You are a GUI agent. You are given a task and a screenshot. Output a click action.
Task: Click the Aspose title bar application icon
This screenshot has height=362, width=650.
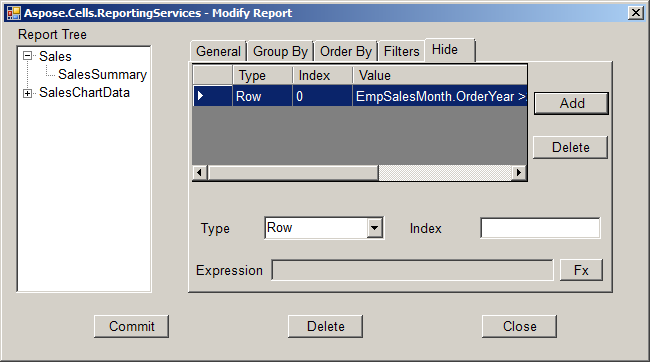tap(14, 13)
